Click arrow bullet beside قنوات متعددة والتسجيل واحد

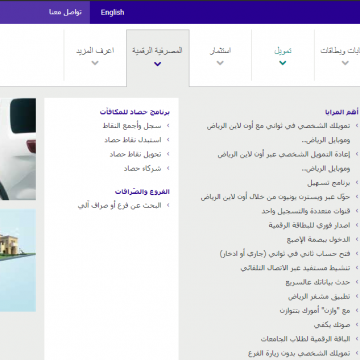tap(357, 211)
